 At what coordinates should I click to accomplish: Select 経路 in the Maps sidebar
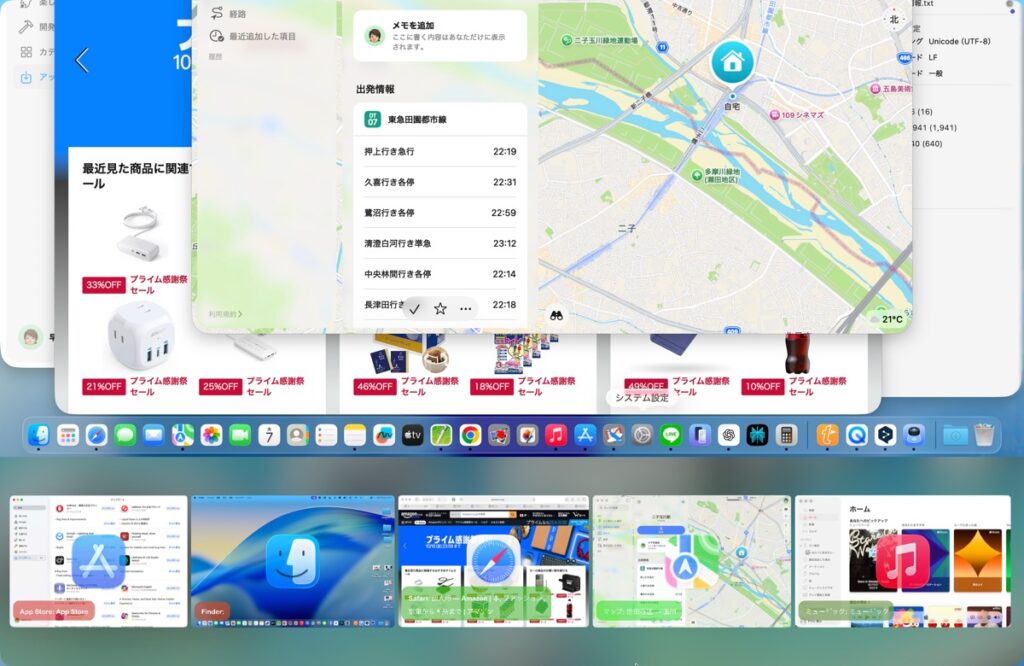point(236,14)
